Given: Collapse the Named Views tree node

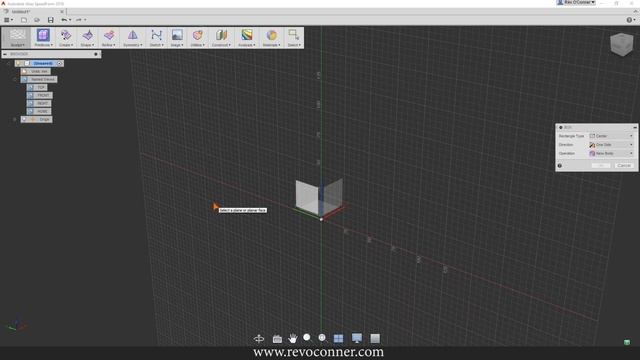Looking at the screenshot, I should [15, 79].
